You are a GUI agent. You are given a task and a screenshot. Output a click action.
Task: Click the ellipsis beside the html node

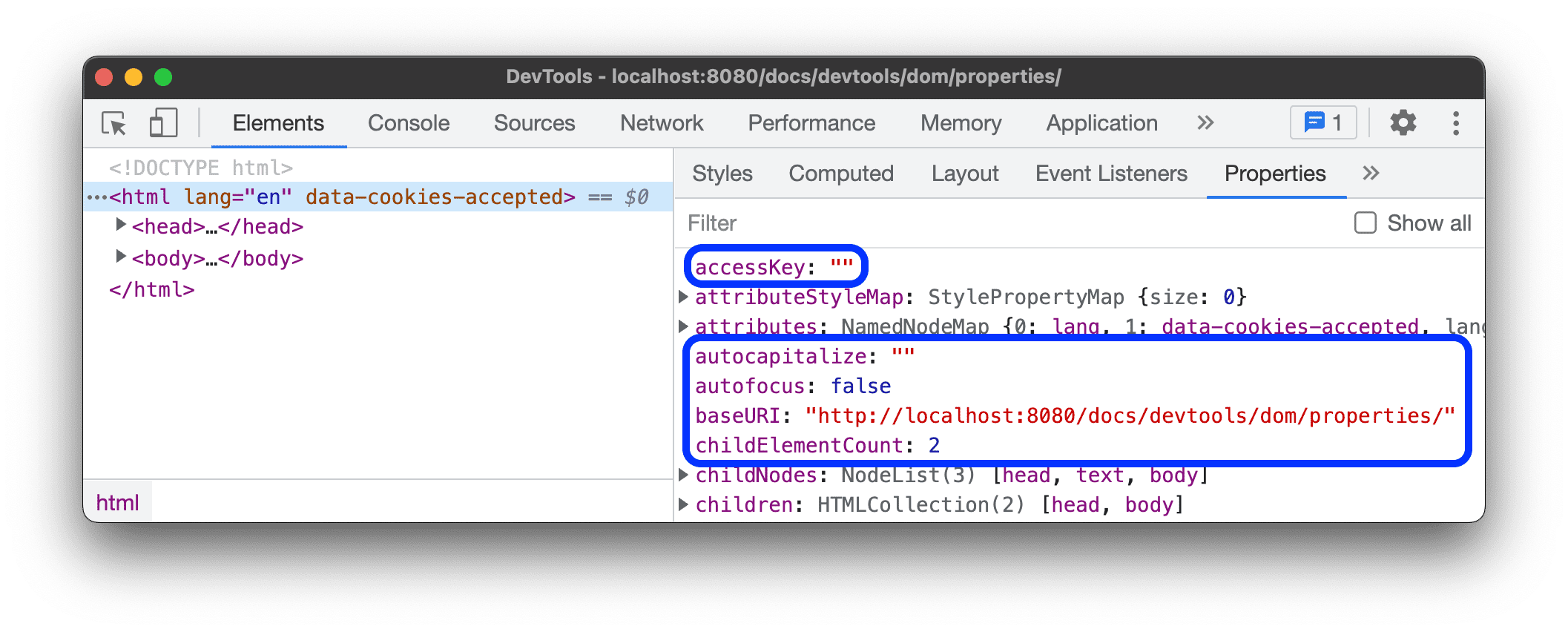[97, 197]
